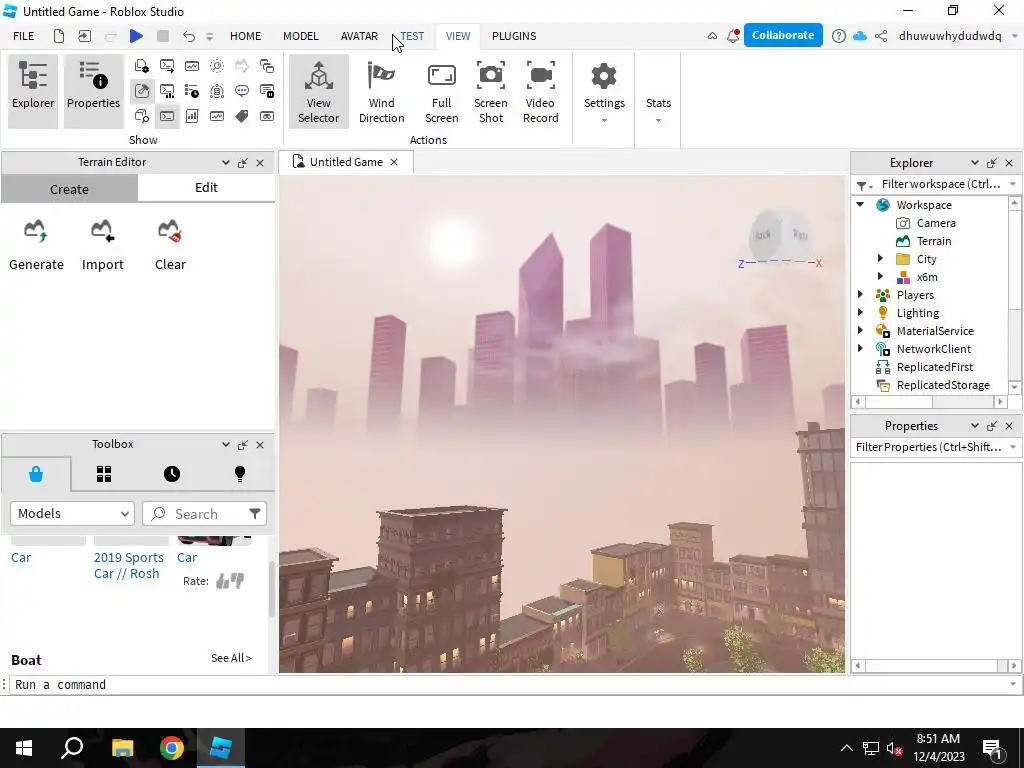Click the Toolbox Search field
The image size is (1024, 768).
(195, 513)
